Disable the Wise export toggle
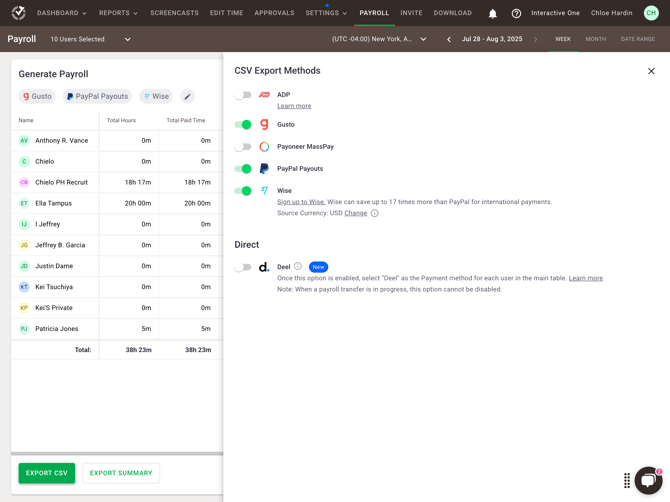Image resolution: width=670 pixels, height=502 pixels. (243, 191)
